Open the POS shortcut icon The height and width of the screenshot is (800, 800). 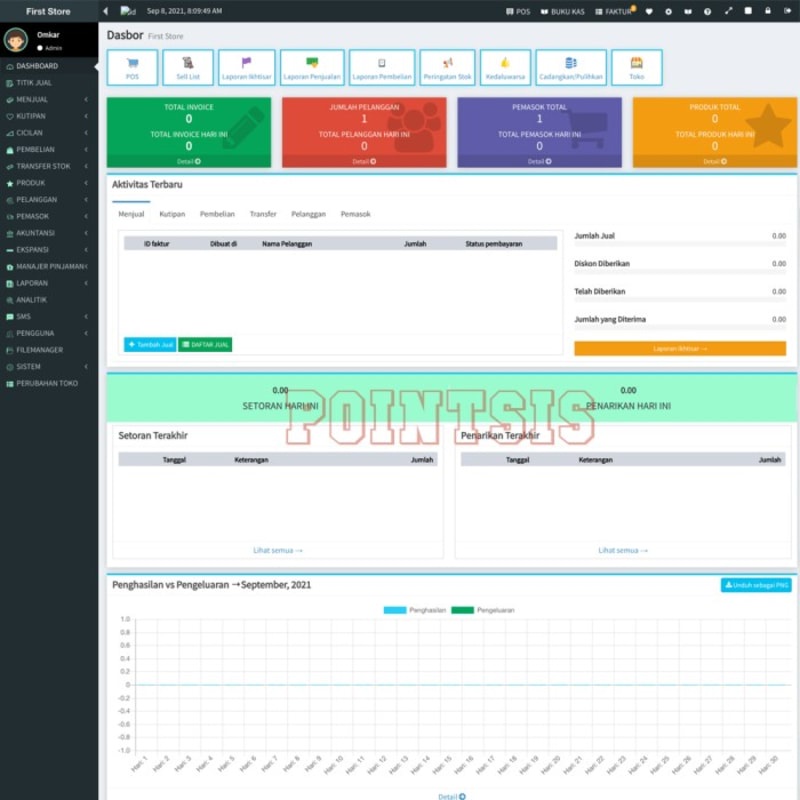tap(132, 68)
